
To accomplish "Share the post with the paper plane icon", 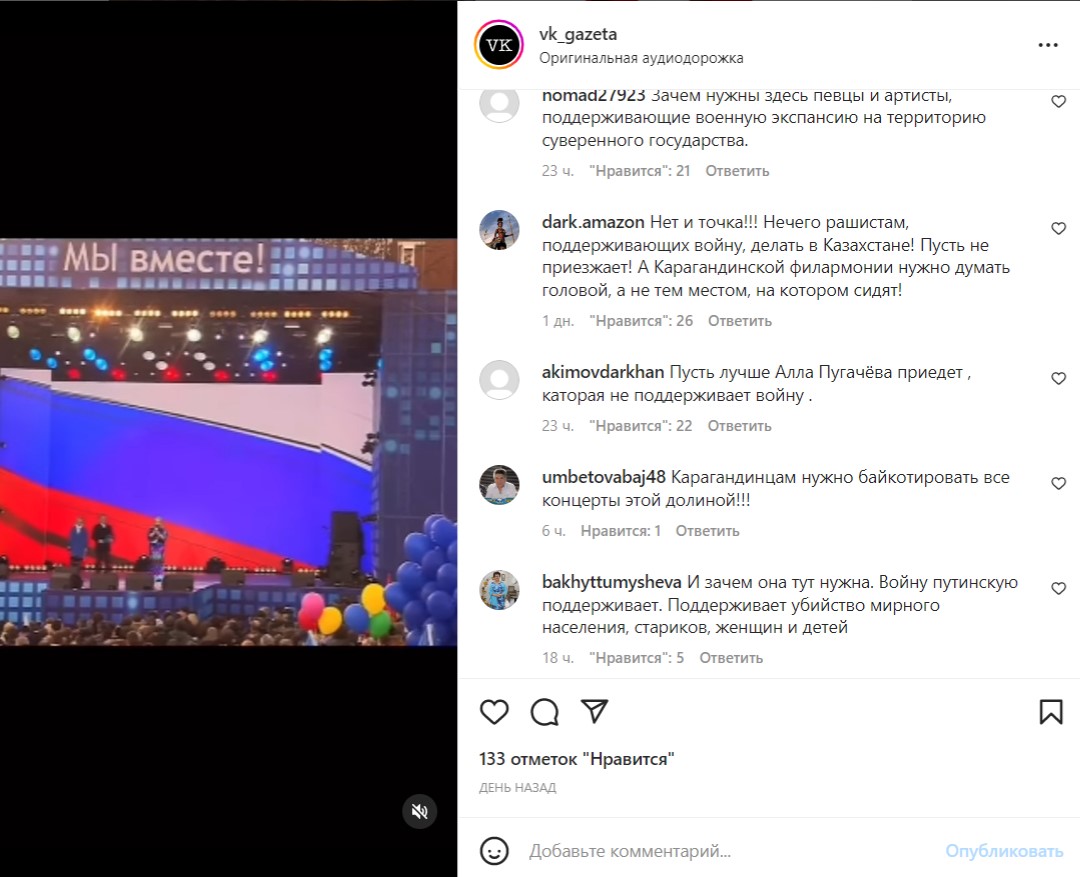I will (594, 712).
